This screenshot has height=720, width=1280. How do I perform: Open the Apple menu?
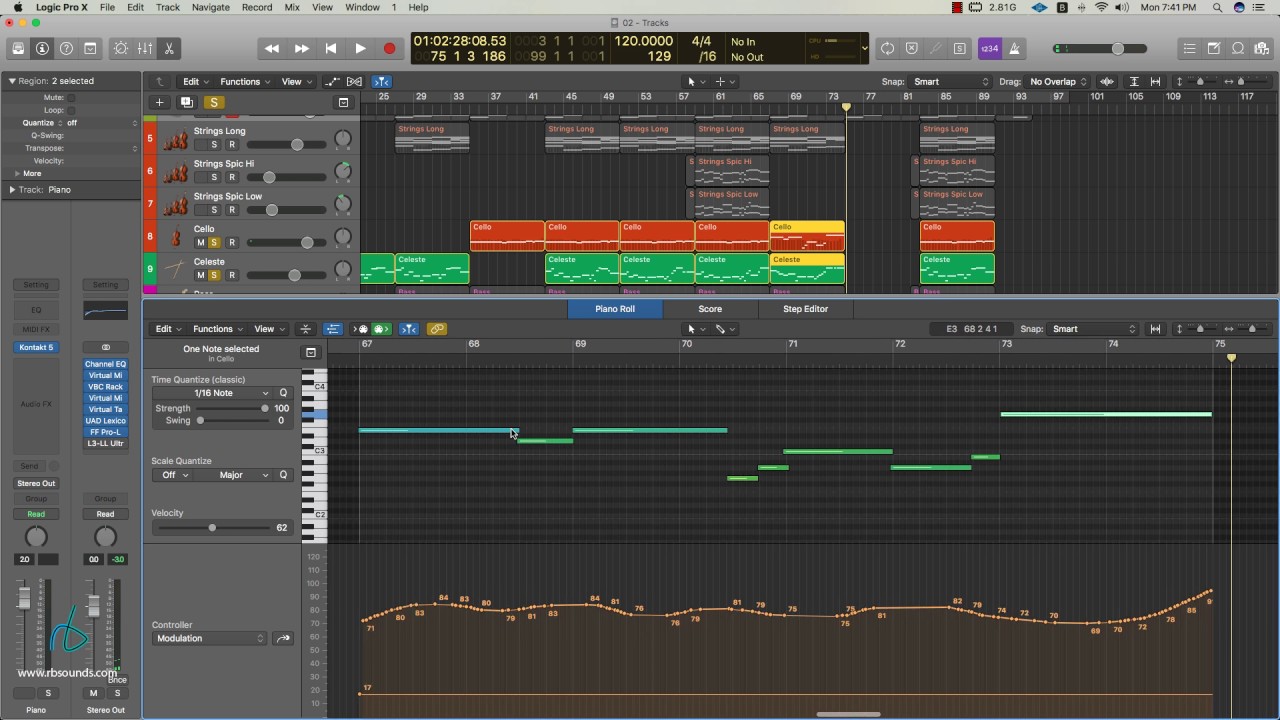coord(17,7)
